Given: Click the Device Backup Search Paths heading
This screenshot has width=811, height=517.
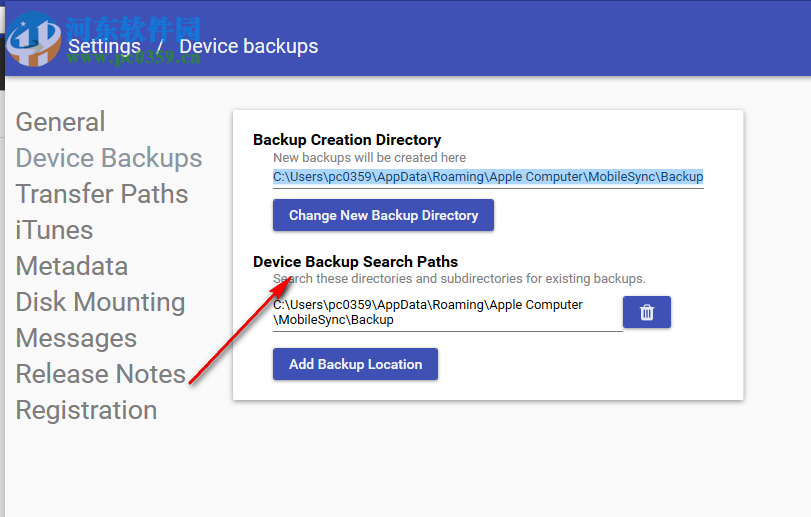Looking at the screenshot, I should (355, 262).
